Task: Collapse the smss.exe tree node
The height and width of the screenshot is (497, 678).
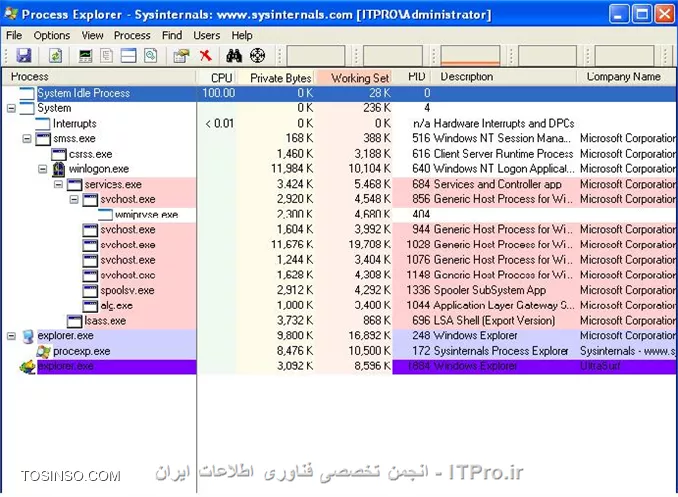Action: [x=27, y=139]
